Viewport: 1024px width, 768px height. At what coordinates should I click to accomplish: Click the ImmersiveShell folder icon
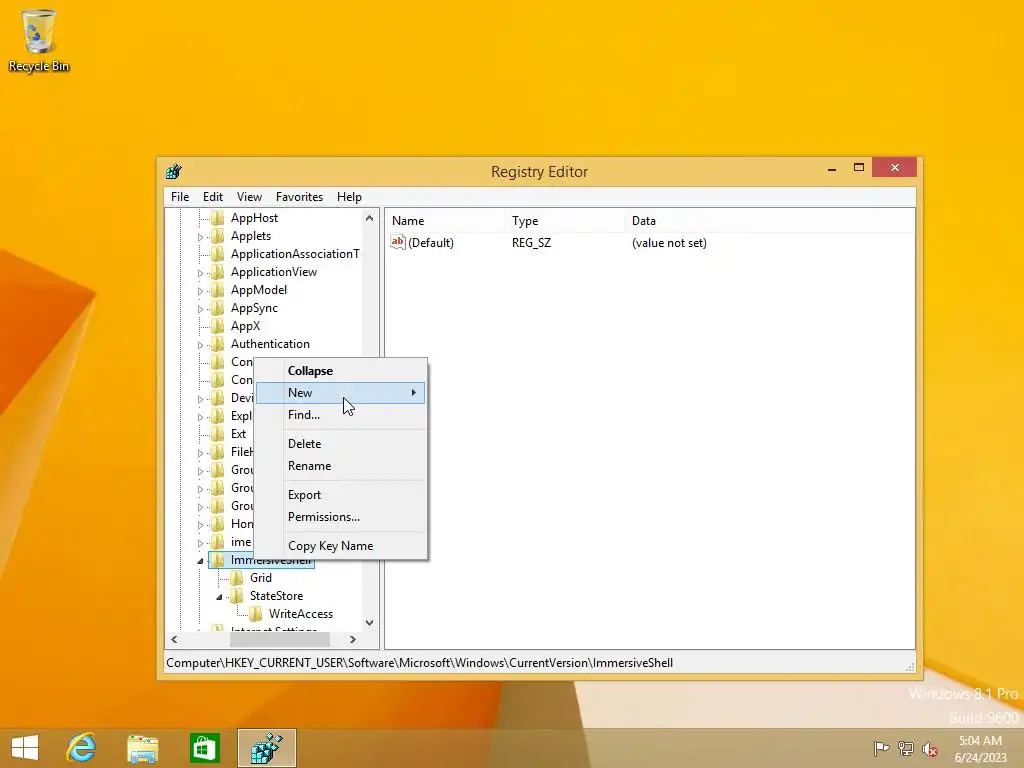coord(218,560)
